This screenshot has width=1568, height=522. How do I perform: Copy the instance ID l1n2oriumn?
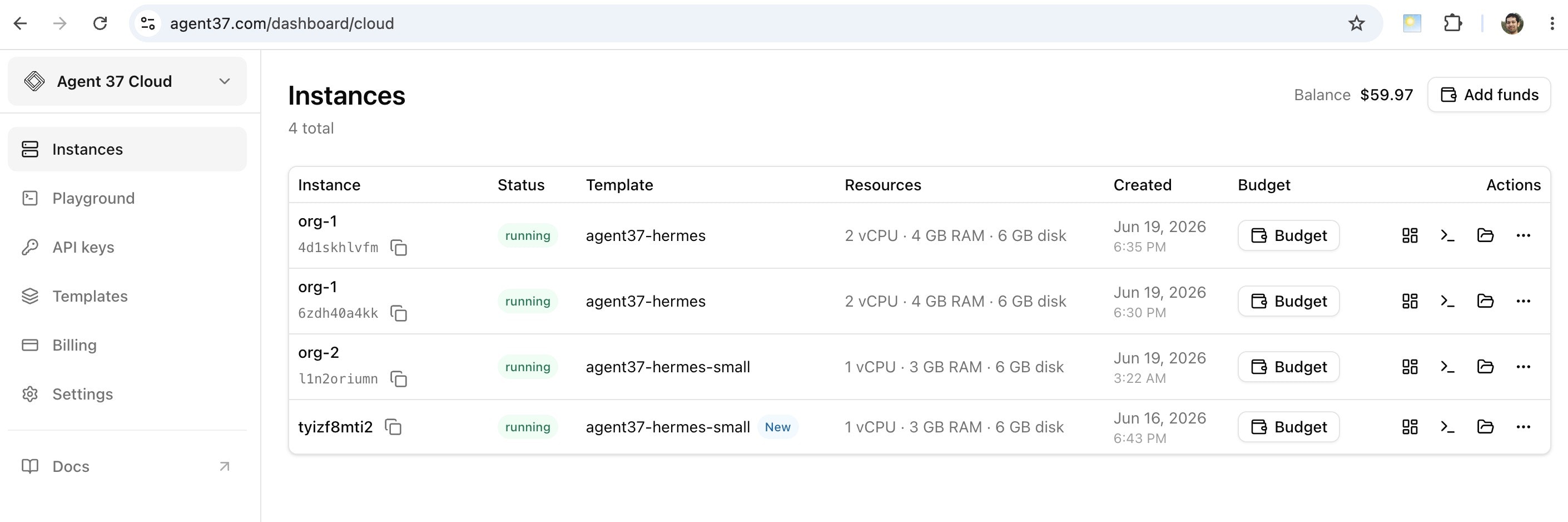pyautogui.click(x=399, y=379)
